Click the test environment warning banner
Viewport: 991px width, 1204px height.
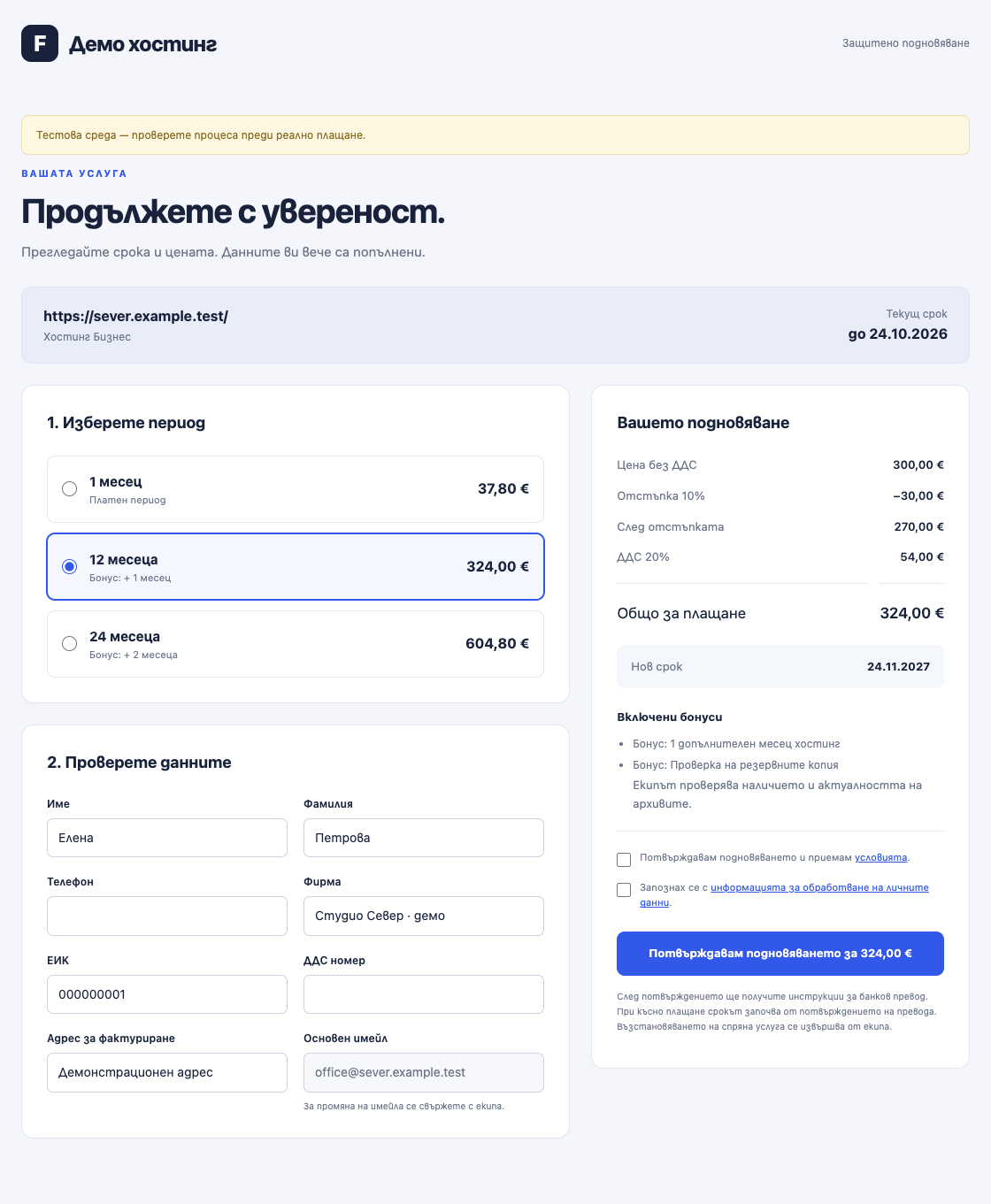click(495, 135)
